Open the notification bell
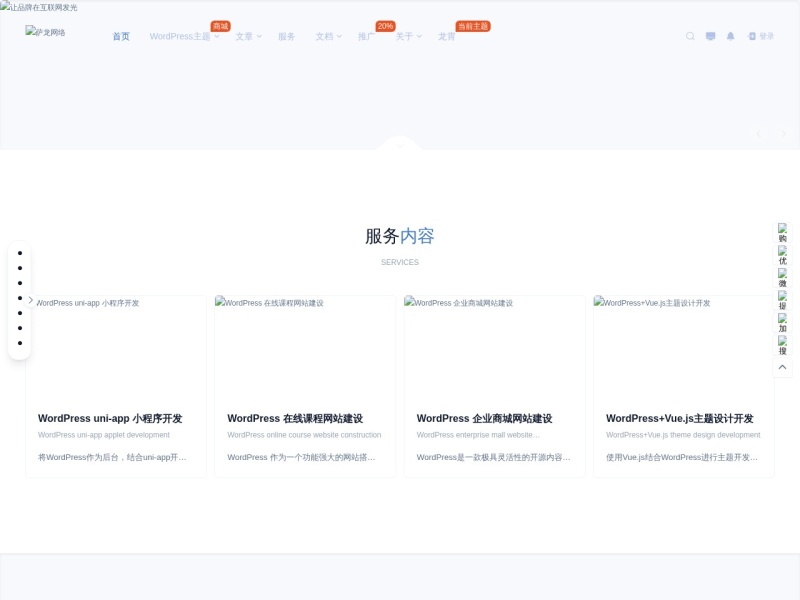The width and height of the screenshot is (800, 600). click(x=731, y=36)
